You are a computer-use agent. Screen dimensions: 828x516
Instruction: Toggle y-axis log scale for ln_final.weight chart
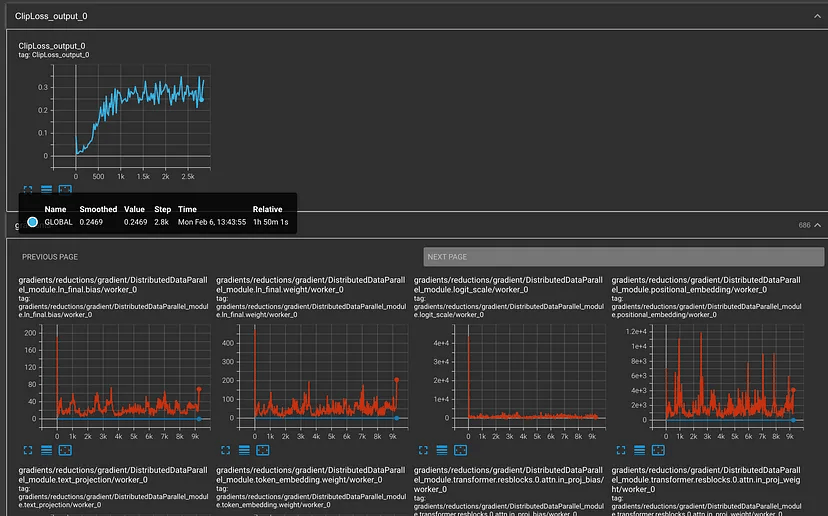244,450
